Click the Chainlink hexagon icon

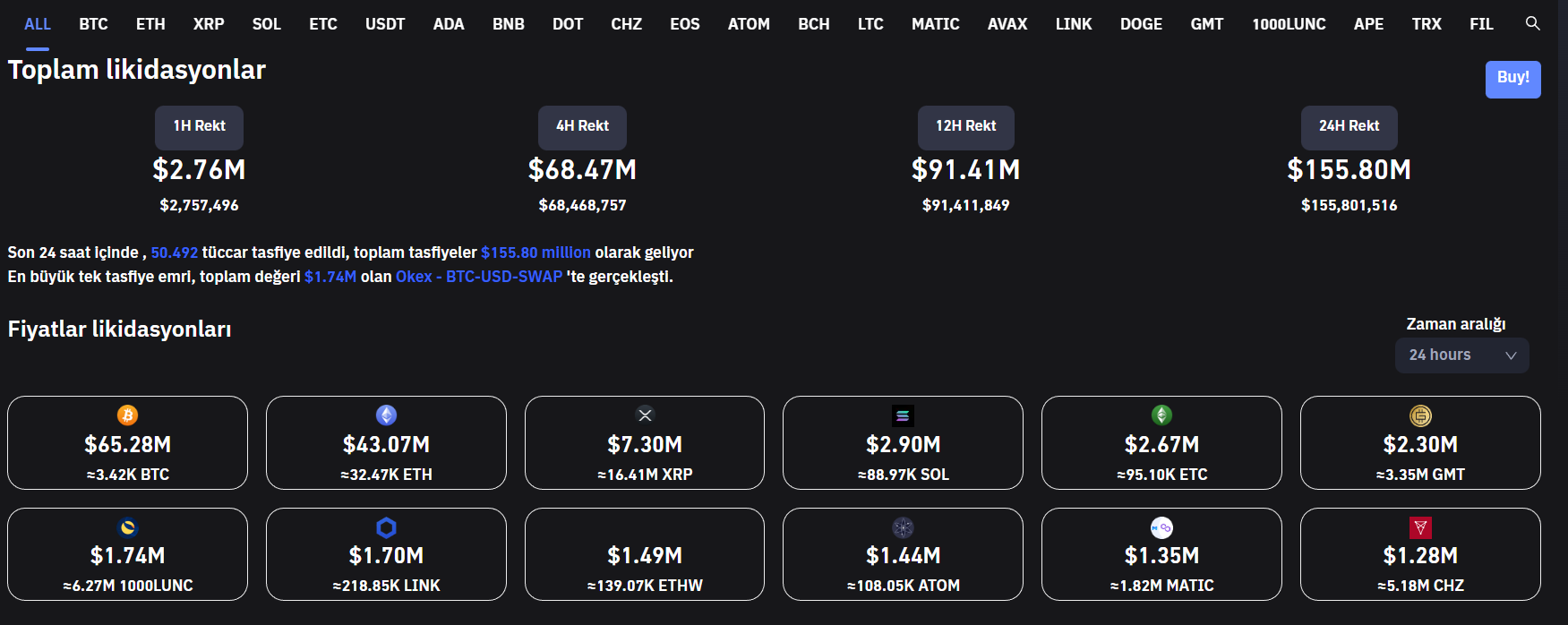coord(386,527)
